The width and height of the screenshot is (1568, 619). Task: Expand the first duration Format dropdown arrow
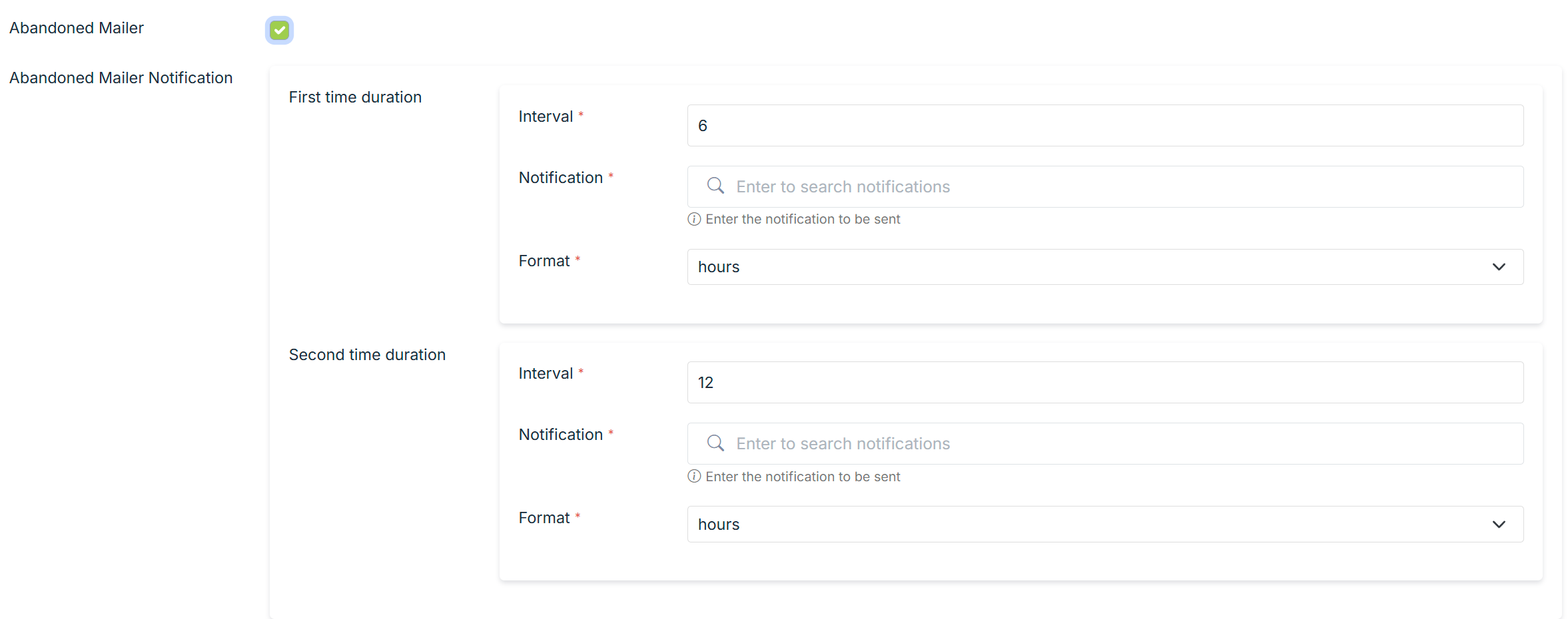1499,267
